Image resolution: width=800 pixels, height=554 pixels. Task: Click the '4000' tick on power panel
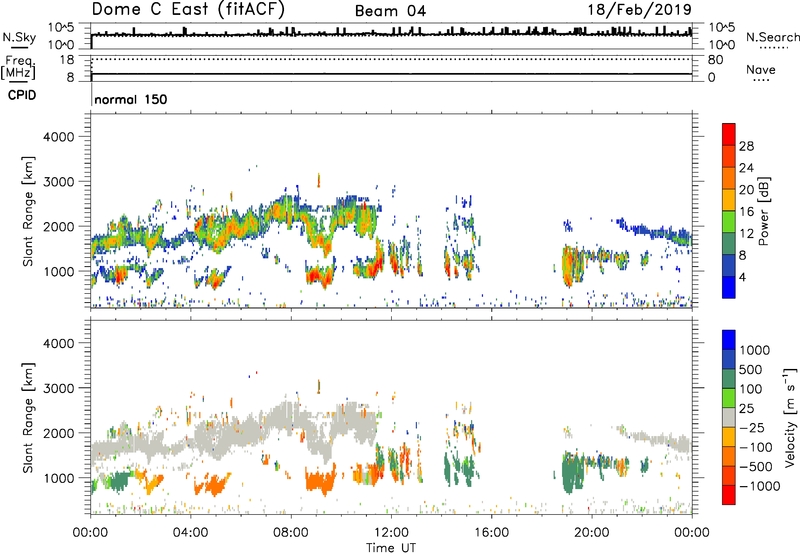click(x=58, y=137)
